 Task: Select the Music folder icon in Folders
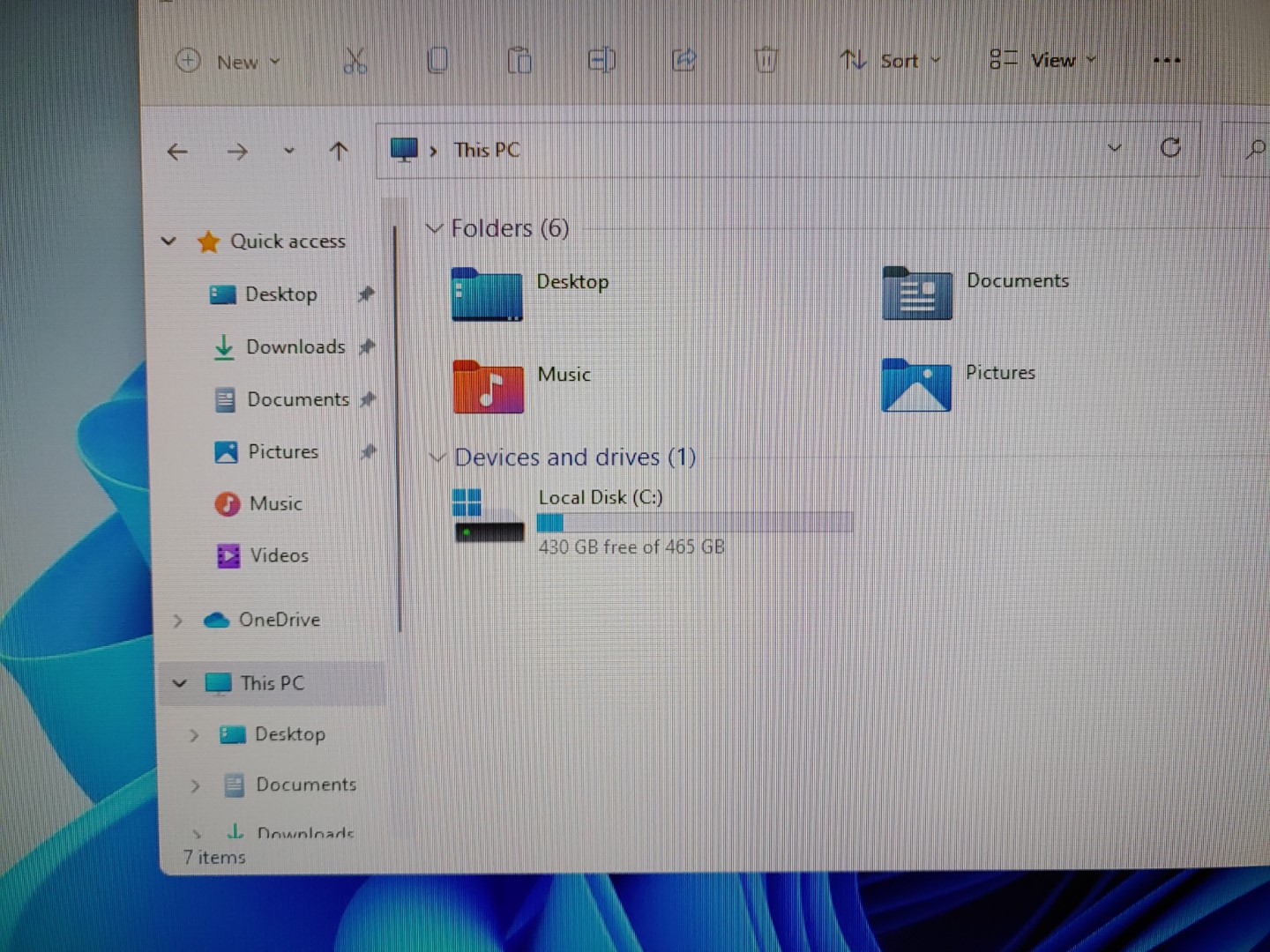click(x=488, y=386)
